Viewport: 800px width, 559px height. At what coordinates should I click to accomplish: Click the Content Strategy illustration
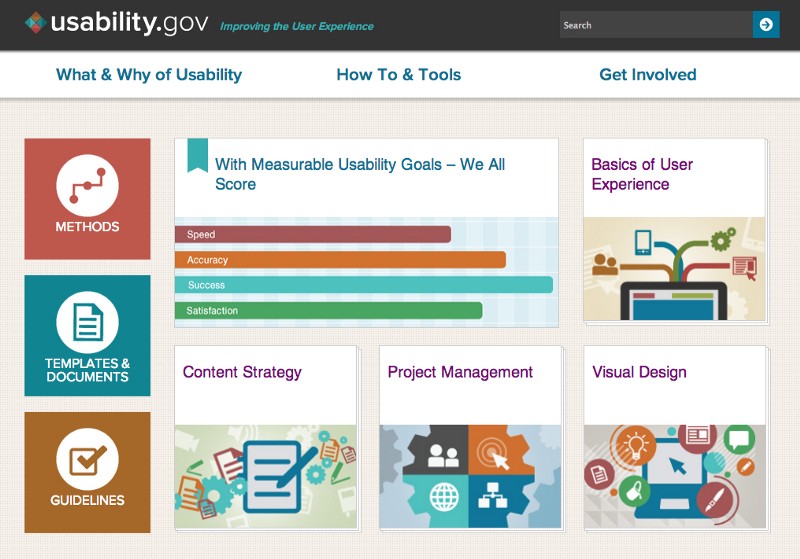point(265,476)
